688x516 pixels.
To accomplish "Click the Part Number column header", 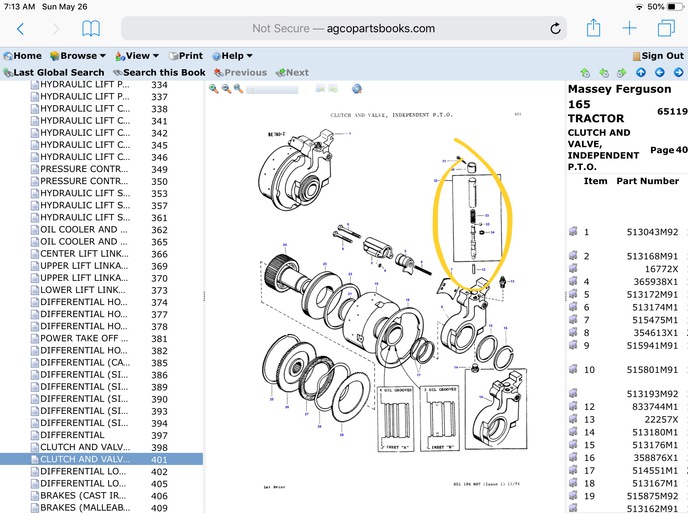I will [647, 181].
